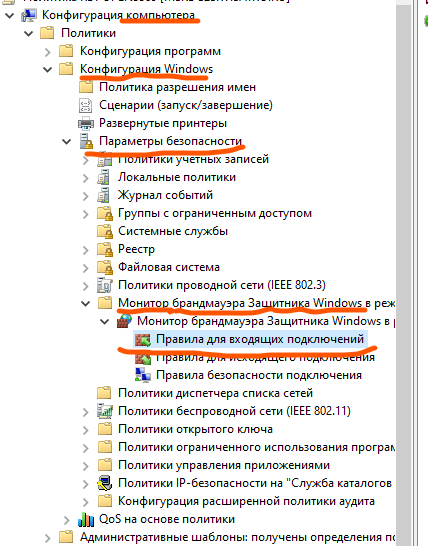Click the Системные службы folder icon
The image size is (428, 546).
click(x=105, y=232)
